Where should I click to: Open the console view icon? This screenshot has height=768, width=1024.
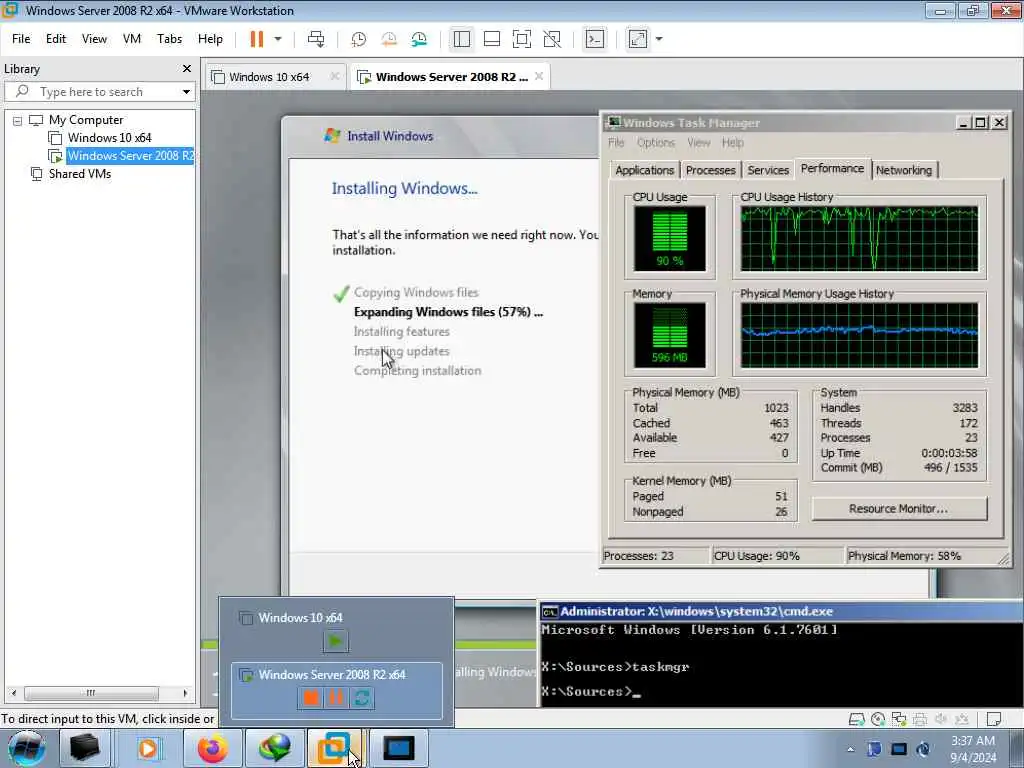(594, 39)
